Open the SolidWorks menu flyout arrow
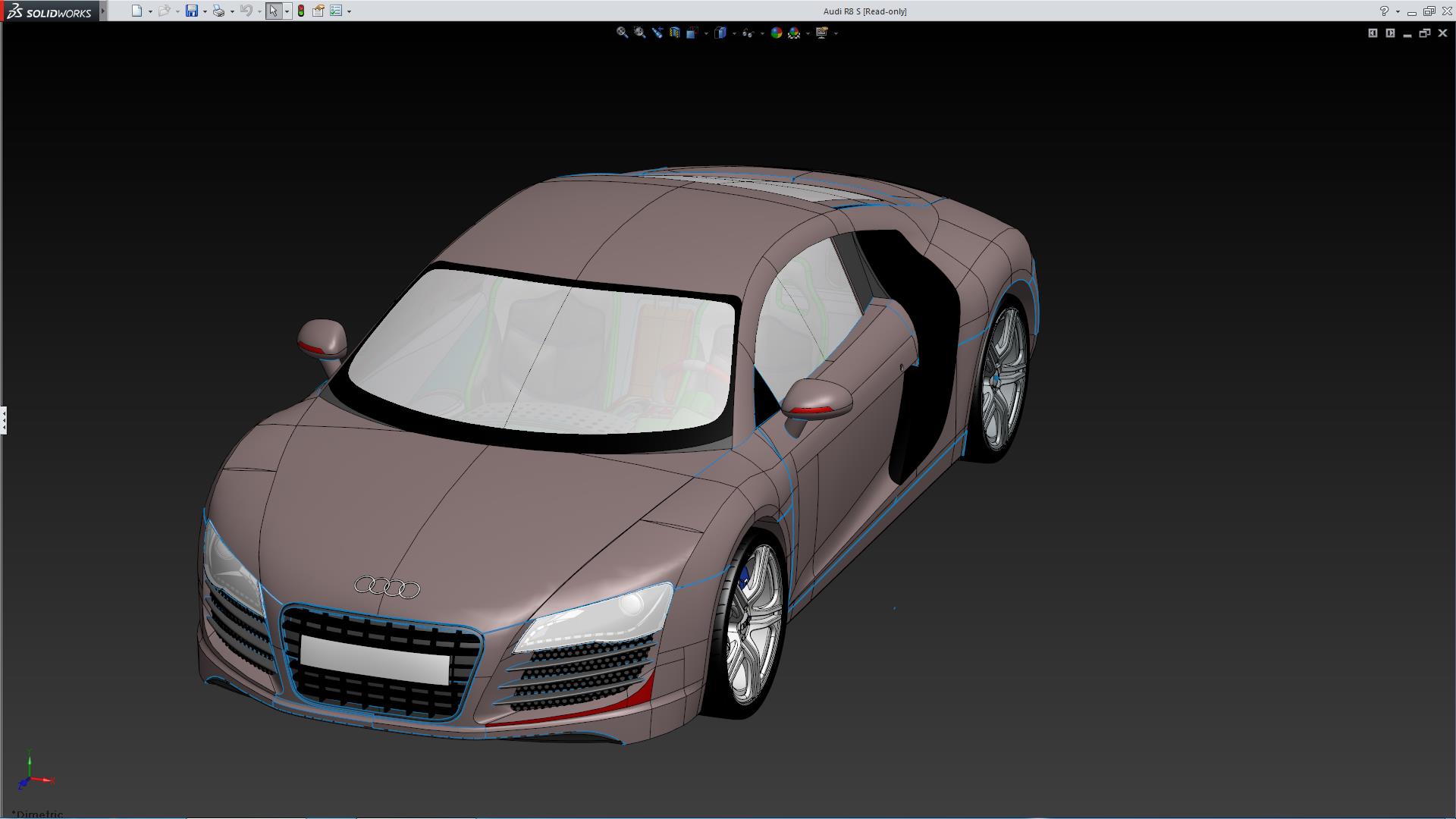Viewport: 1456px width, 819px height. point(103,11)
